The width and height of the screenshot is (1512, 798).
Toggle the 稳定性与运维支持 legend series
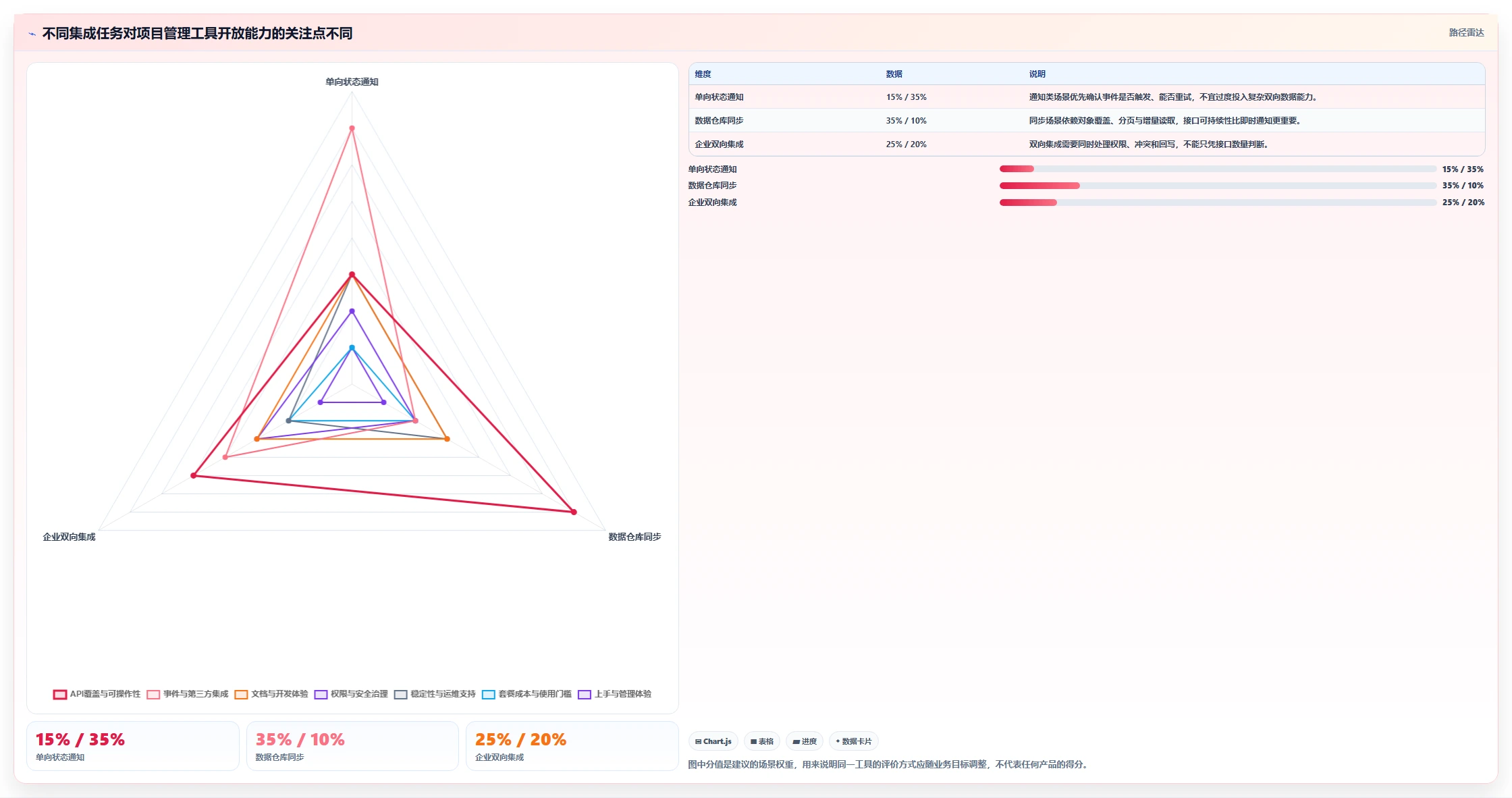tap(435, 694)
